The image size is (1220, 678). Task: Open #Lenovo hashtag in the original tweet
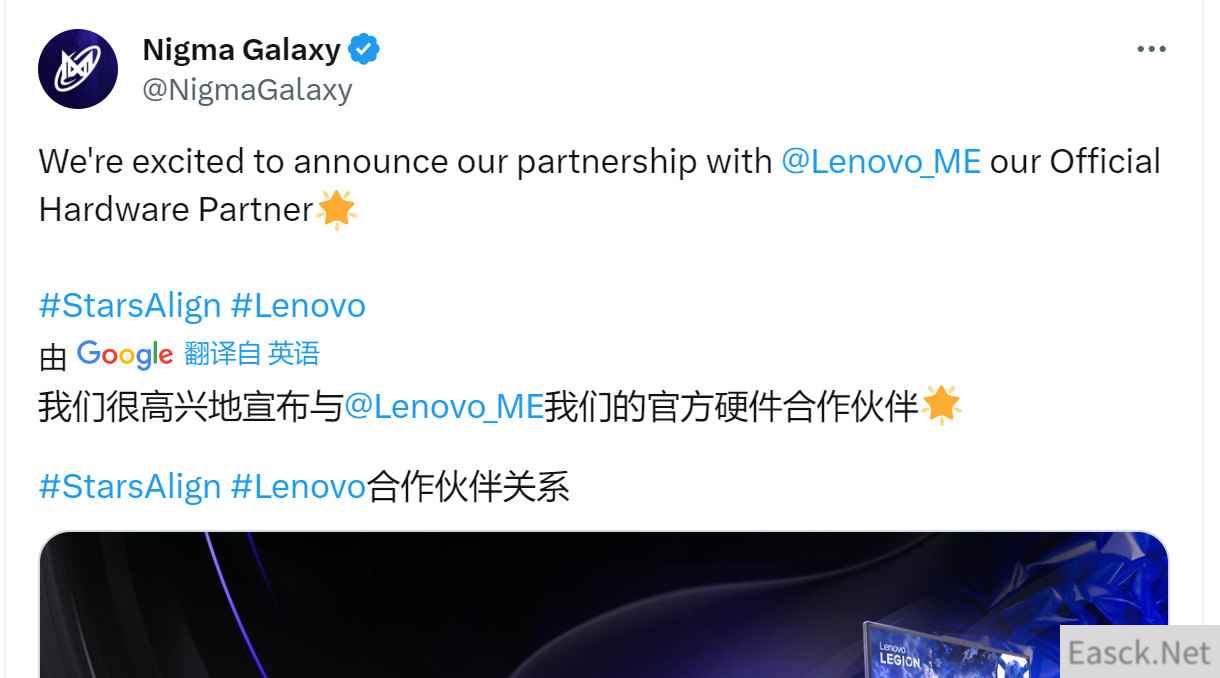coord(298,305)
